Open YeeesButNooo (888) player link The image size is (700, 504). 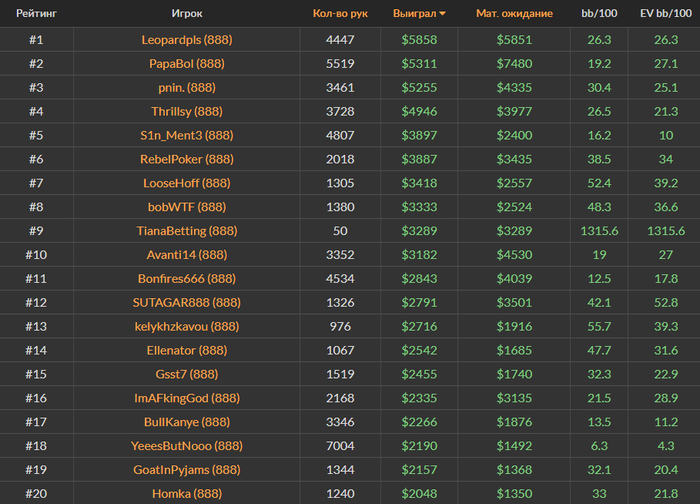tap(187, 445)
